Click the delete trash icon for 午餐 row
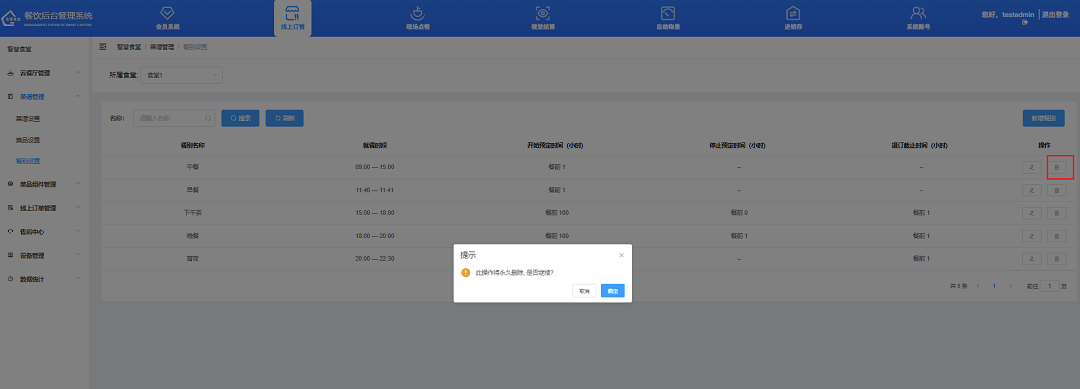Screen dimensions: 1080x389 pos(1057,167)
